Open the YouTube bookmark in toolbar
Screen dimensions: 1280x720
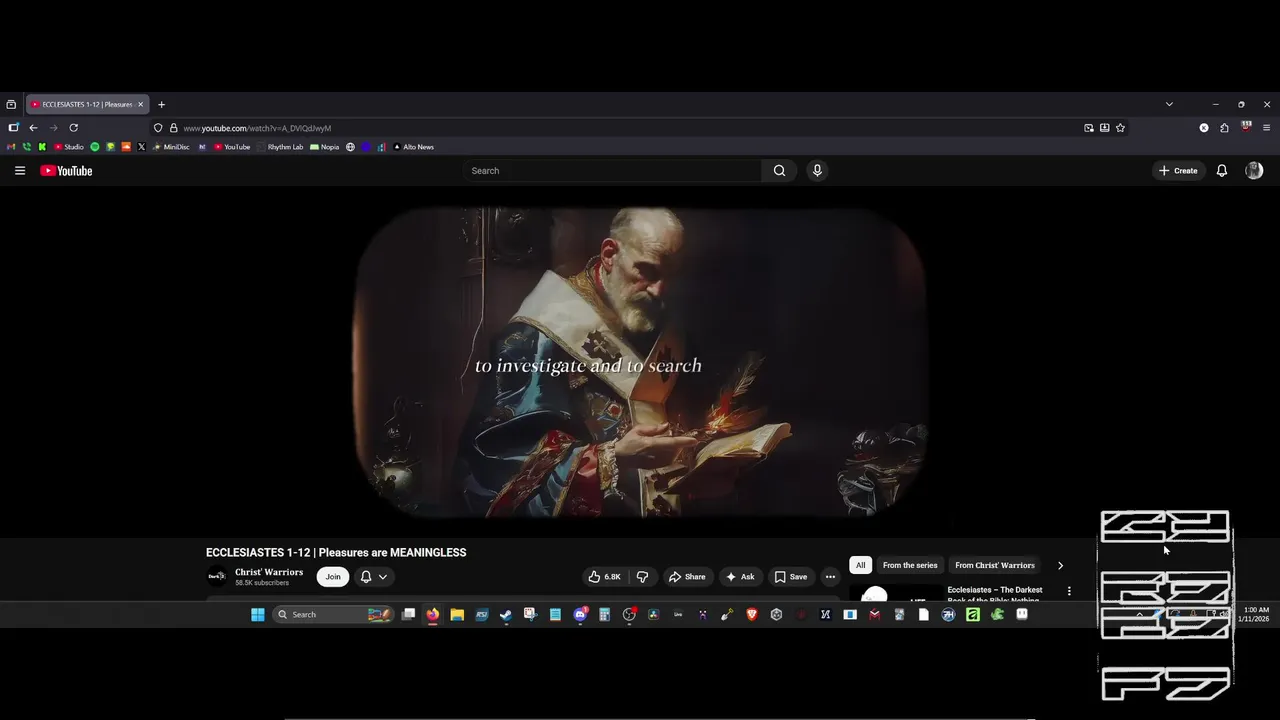coord(232,147)
